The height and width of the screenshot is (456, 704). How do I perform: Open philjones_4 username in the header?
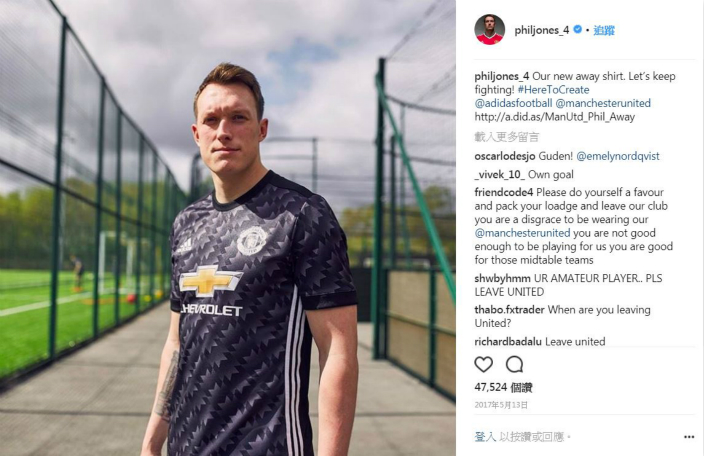541,30
